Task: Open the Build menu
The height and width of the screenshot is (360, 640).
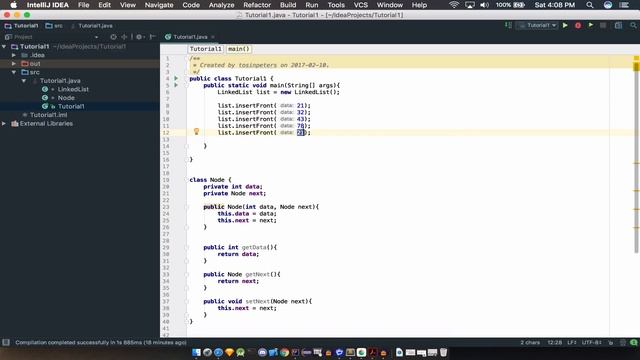Action: click(x=288, y=5)
